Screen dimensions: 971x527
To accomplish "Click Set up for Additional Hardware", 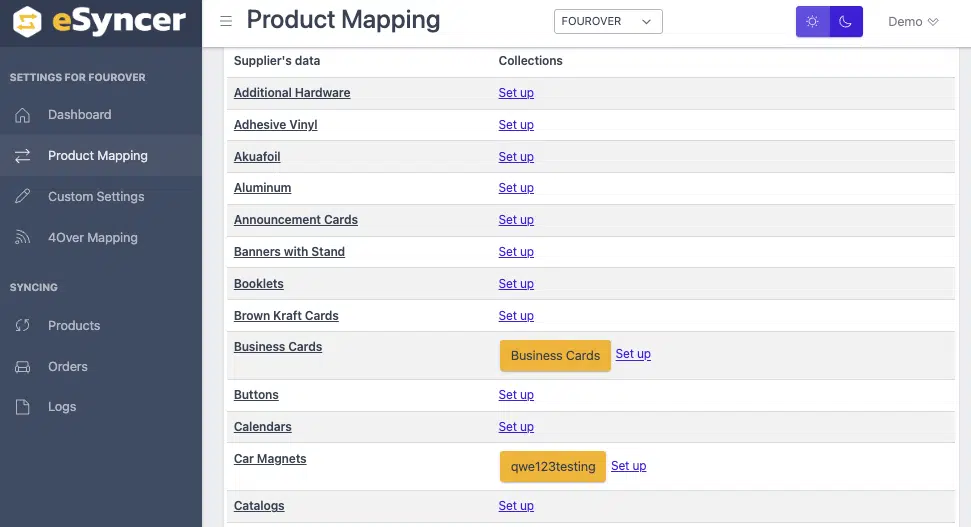I will (516, 93).
